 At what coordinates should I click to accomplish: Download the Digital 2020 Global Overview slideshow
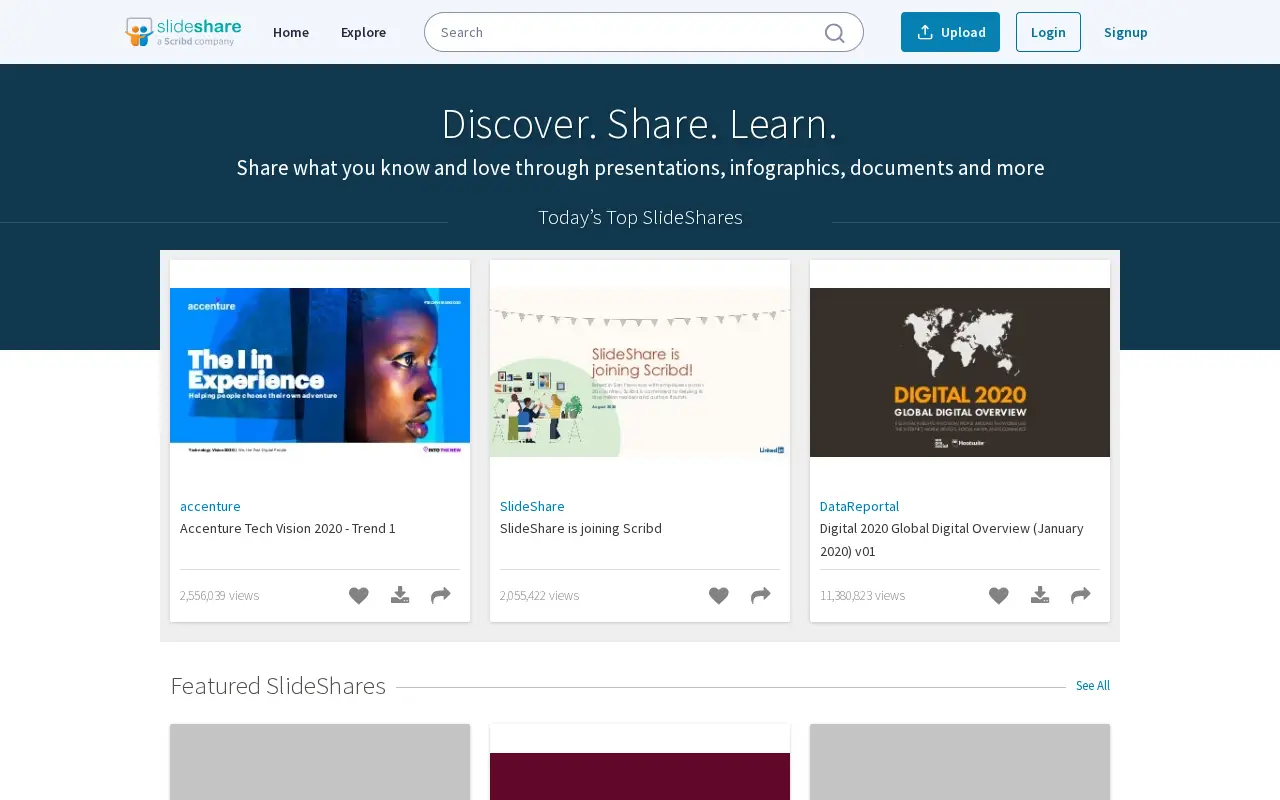(x=1040, y=595)
